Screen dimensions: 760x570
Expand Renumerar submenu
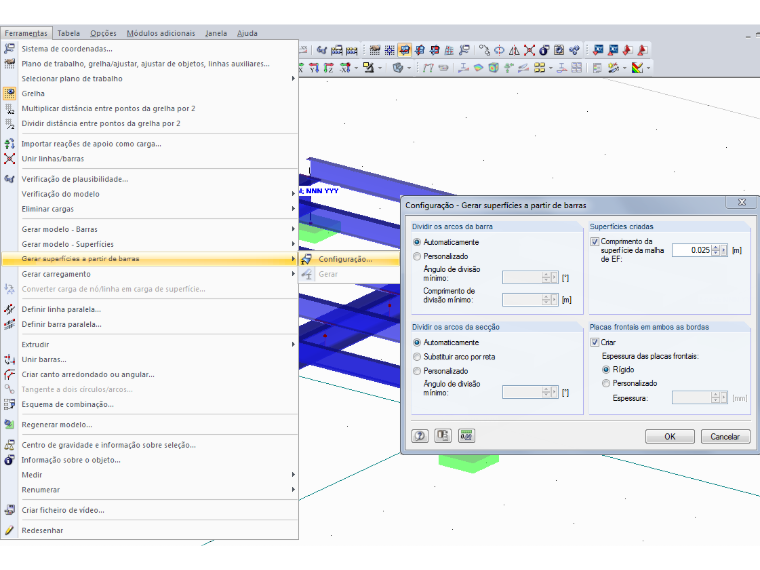pyautogui.click(x=150, y=490)
